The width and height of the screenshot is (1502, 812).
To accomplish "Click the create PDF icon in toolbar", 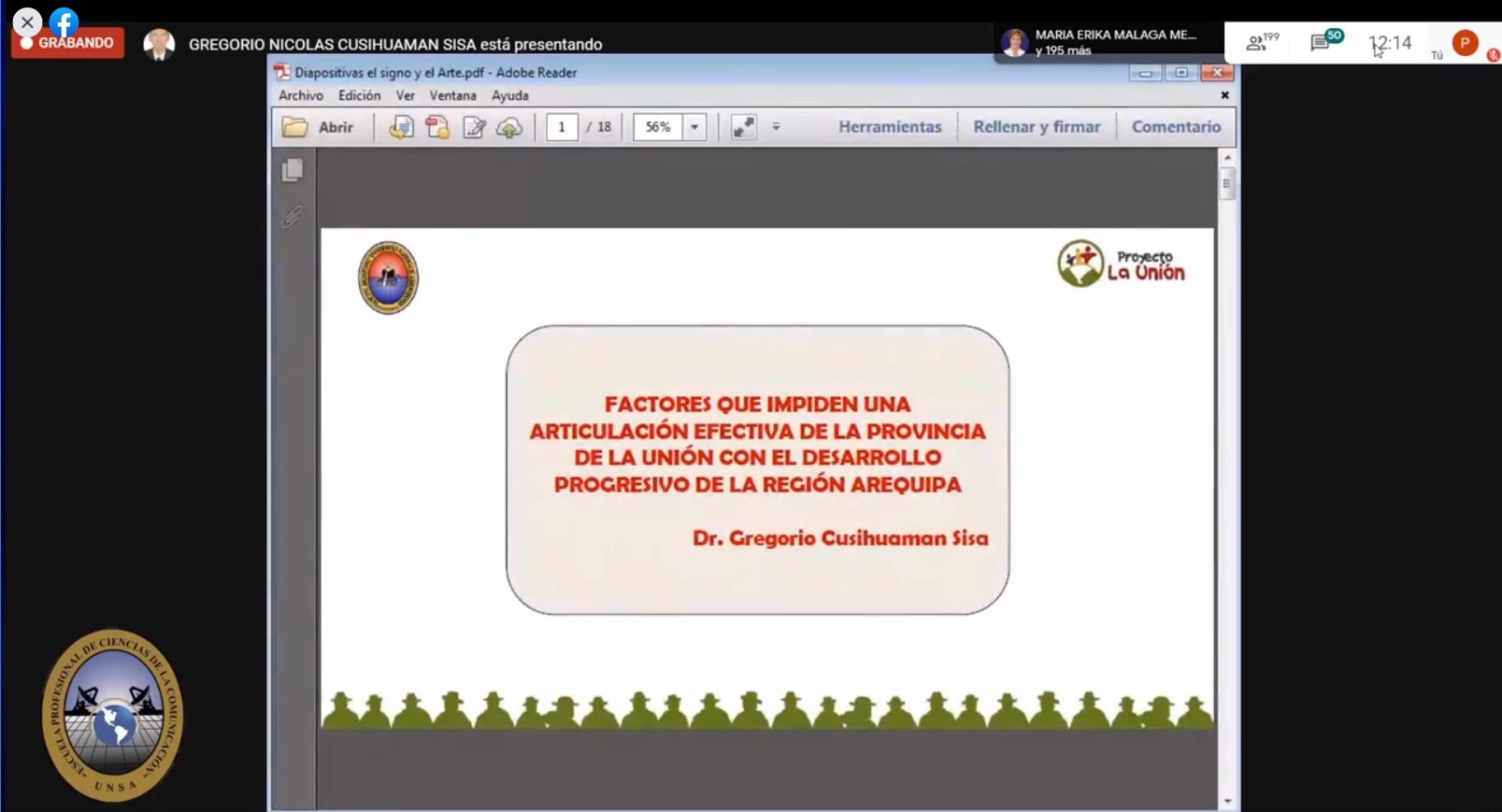I will click(437, 127).
